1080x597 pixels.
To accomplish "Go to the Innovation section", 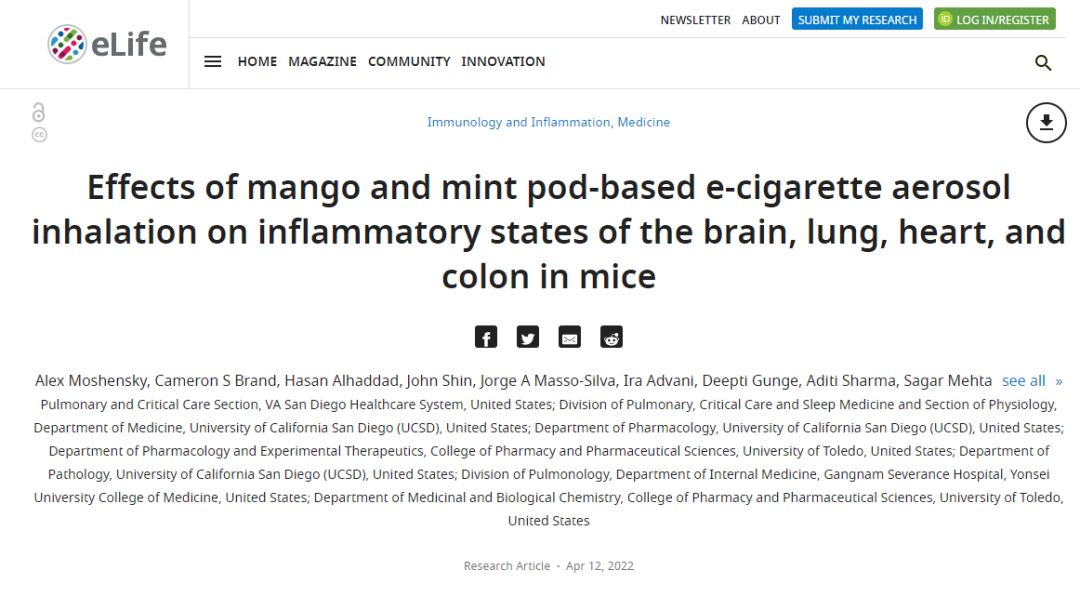I will (503, 61).
